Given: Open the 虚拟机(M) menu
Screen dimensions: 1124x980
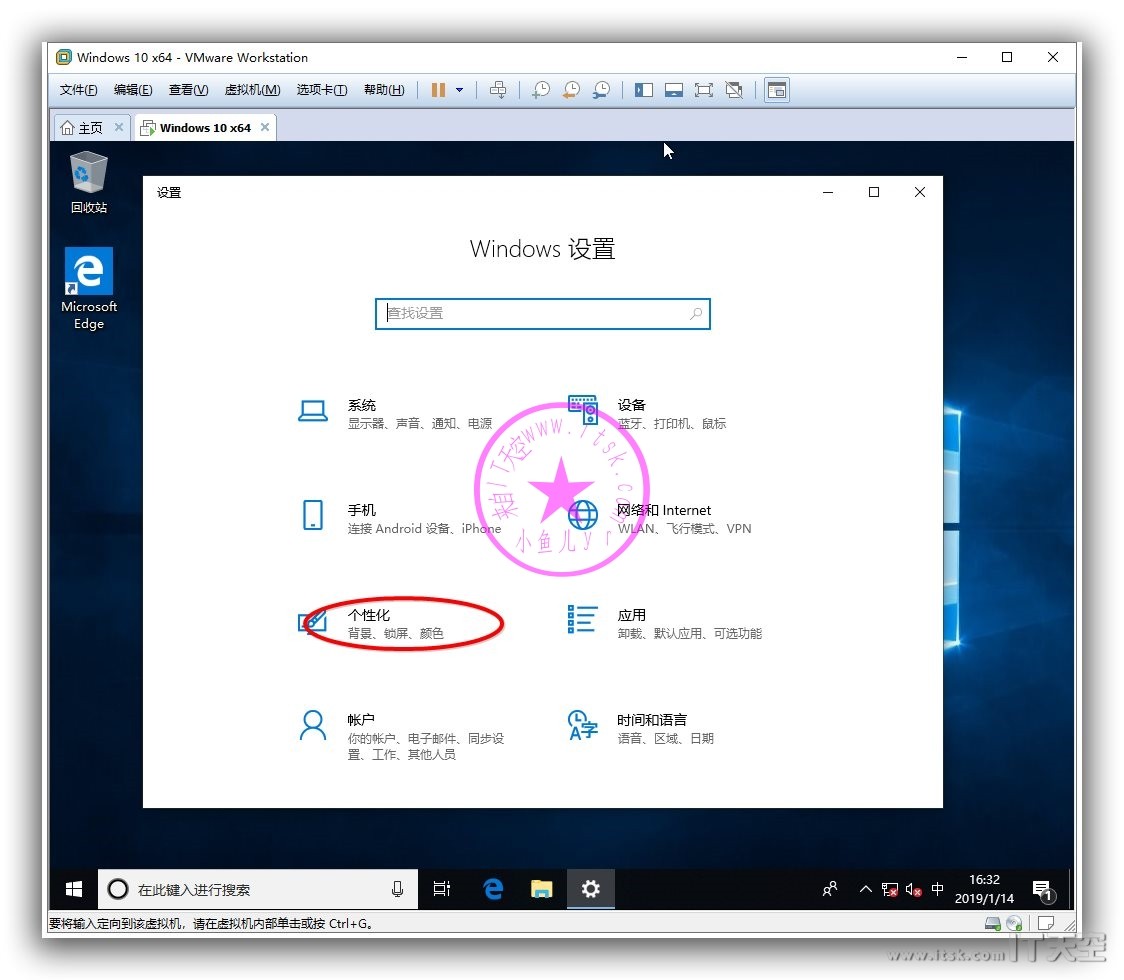Looking at the screenshot, I should point(252,90).
